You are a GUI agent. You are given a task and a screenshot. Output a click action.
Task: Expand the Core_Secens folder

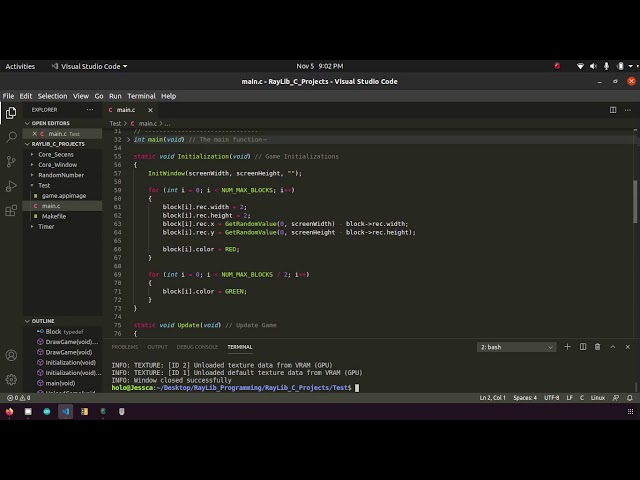pos(56,155)
